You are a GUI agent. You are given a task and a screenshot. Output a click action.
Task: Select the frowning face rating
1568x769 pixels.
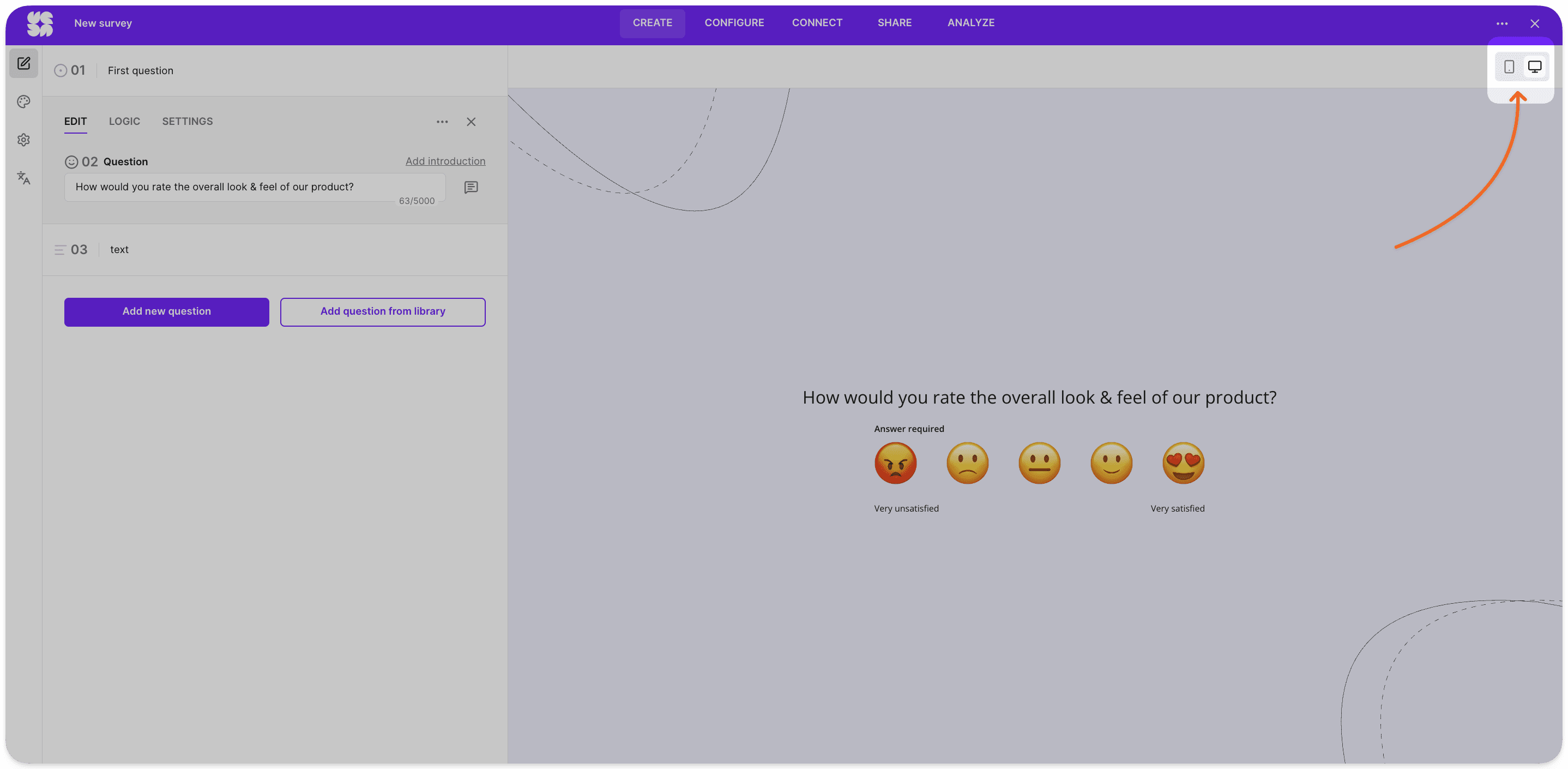pyautogui.click(x=967, y=462)
